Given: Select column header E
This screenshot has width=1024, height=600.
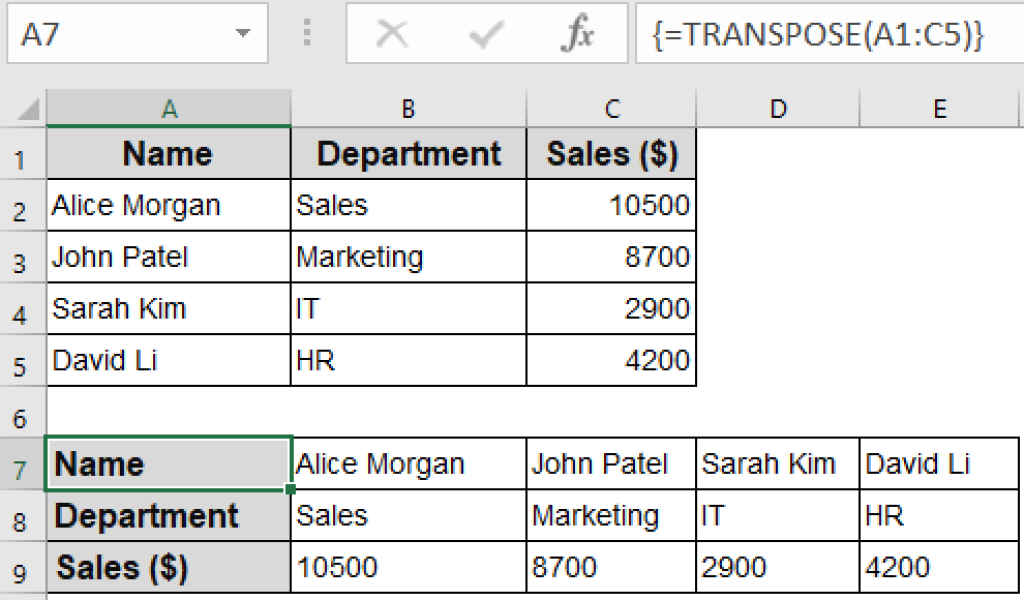Looking at the screenshot, I should point(939,106).
